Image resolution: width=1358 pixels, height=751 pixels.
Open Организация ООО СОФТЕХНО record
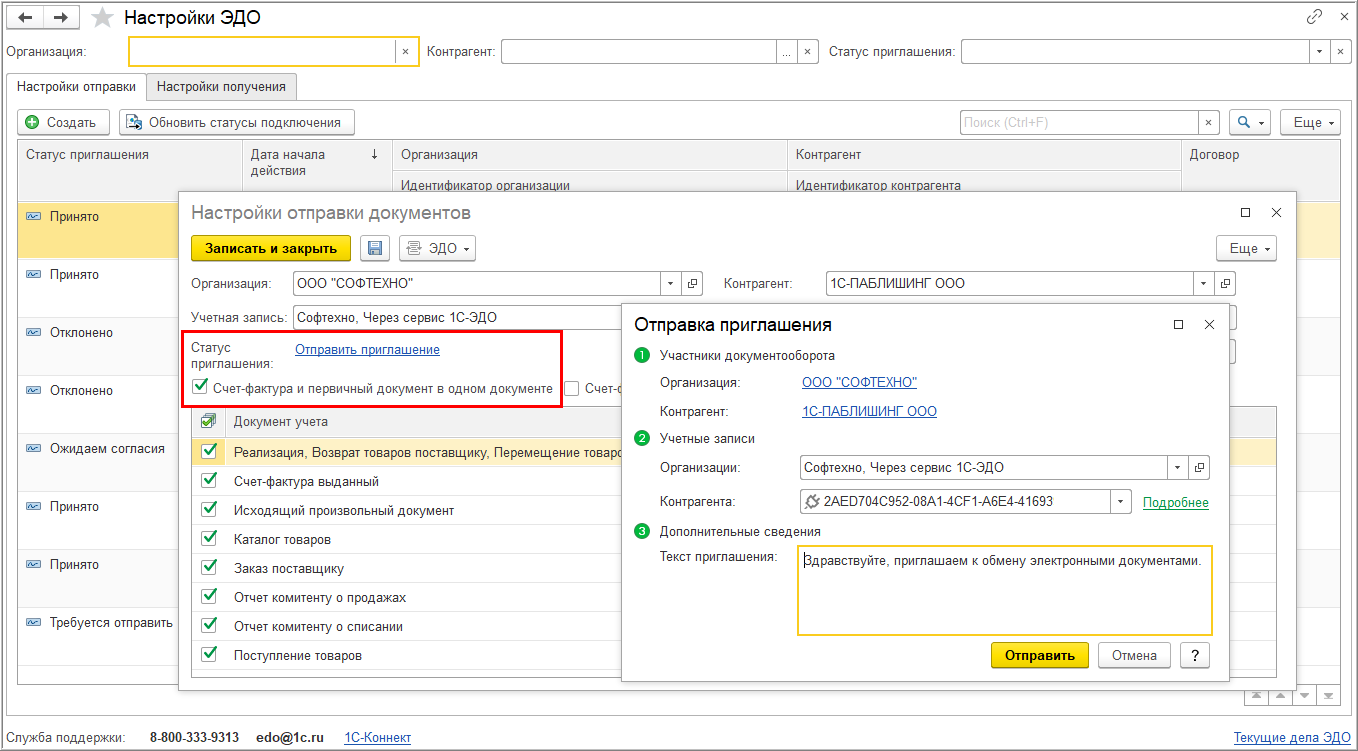tap(693, 284)
